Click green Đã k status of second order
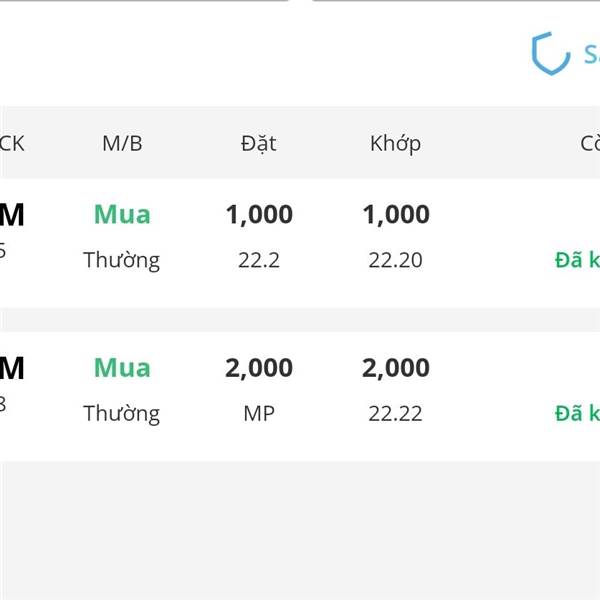Image resolution: width=600 pixels, height=600 pixels. point(577,414)
